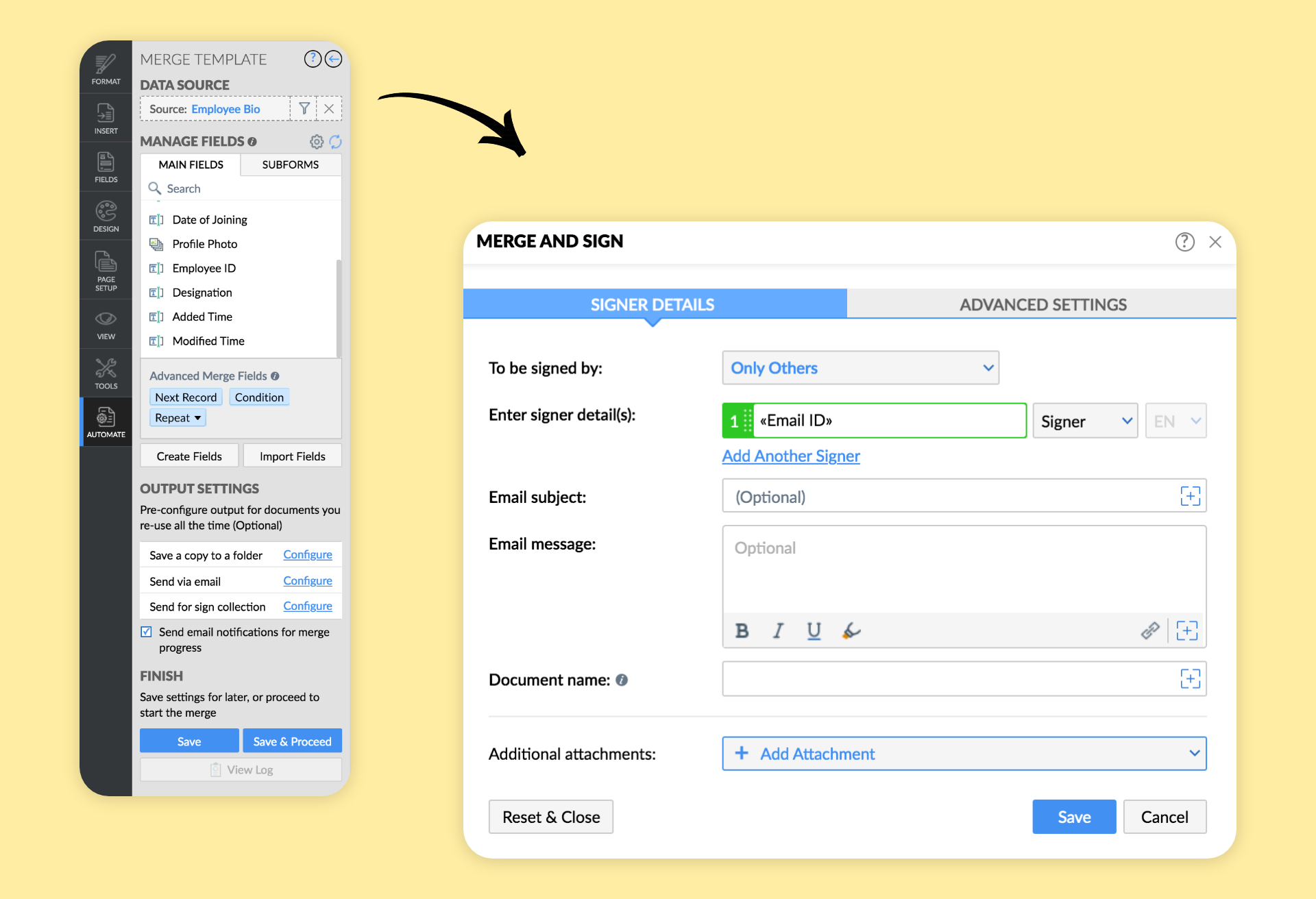Click the Employee Bio source link
This screenshot has width=1316, height=899.
[226, 109]
